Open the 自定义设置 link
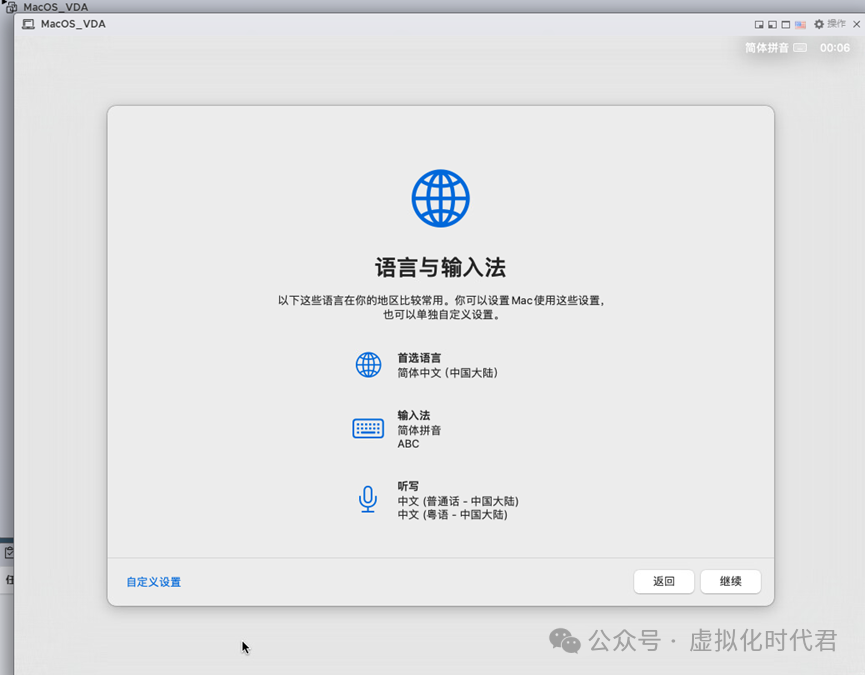This screenshot has height=675, width=865. coord(153,582)
